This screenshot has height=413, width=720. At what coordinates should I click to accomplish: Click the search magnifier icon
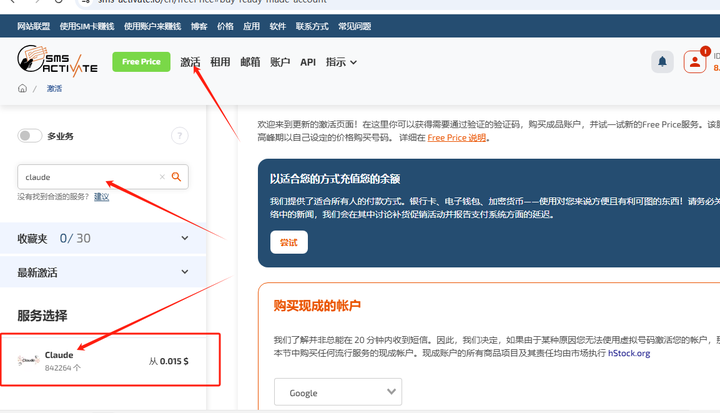point(176,177)
